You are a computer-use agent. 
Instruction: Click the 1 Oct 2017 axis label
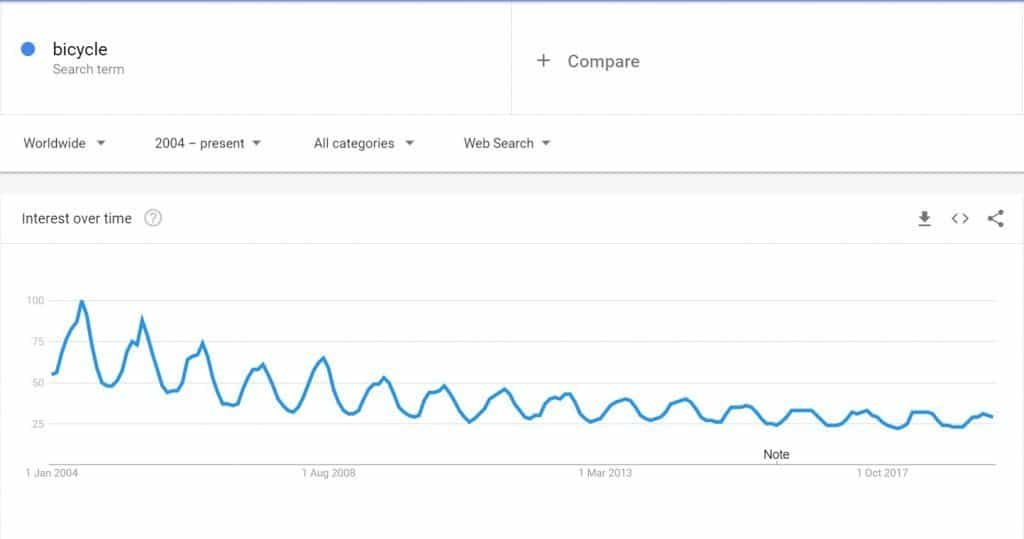point(882,473)
